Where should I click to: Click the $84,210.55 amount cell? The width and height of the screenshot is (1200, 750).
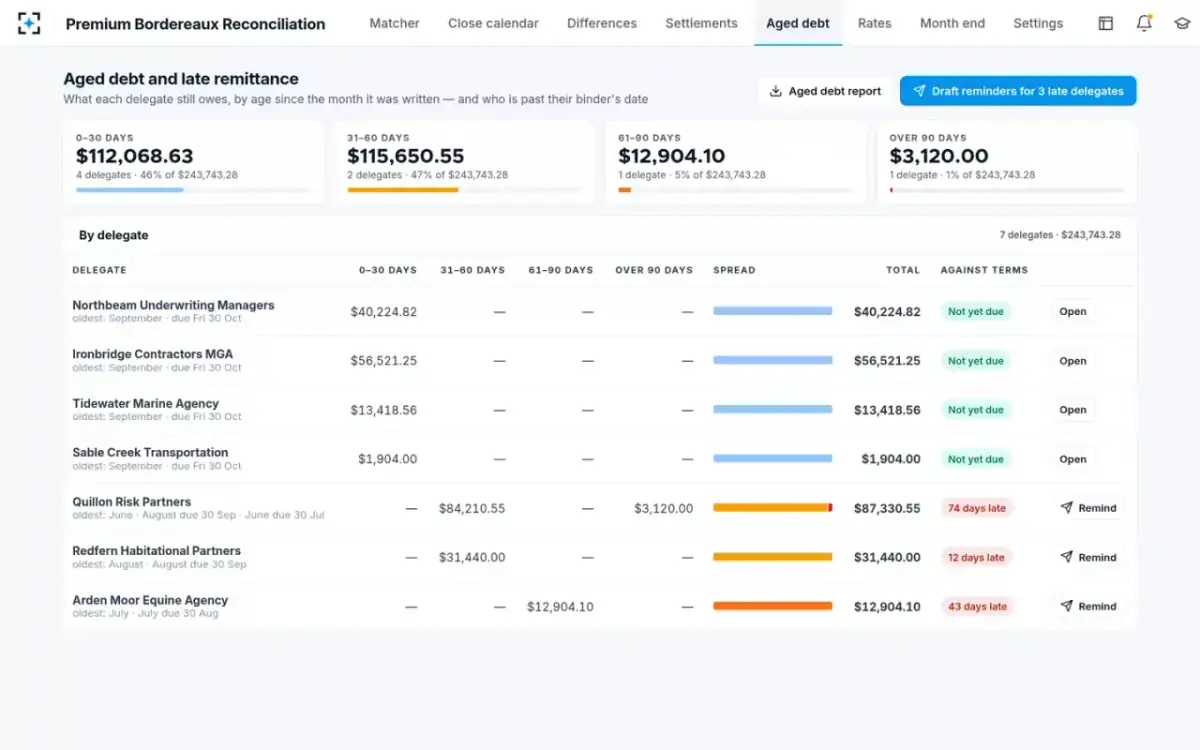coord(472,508)
